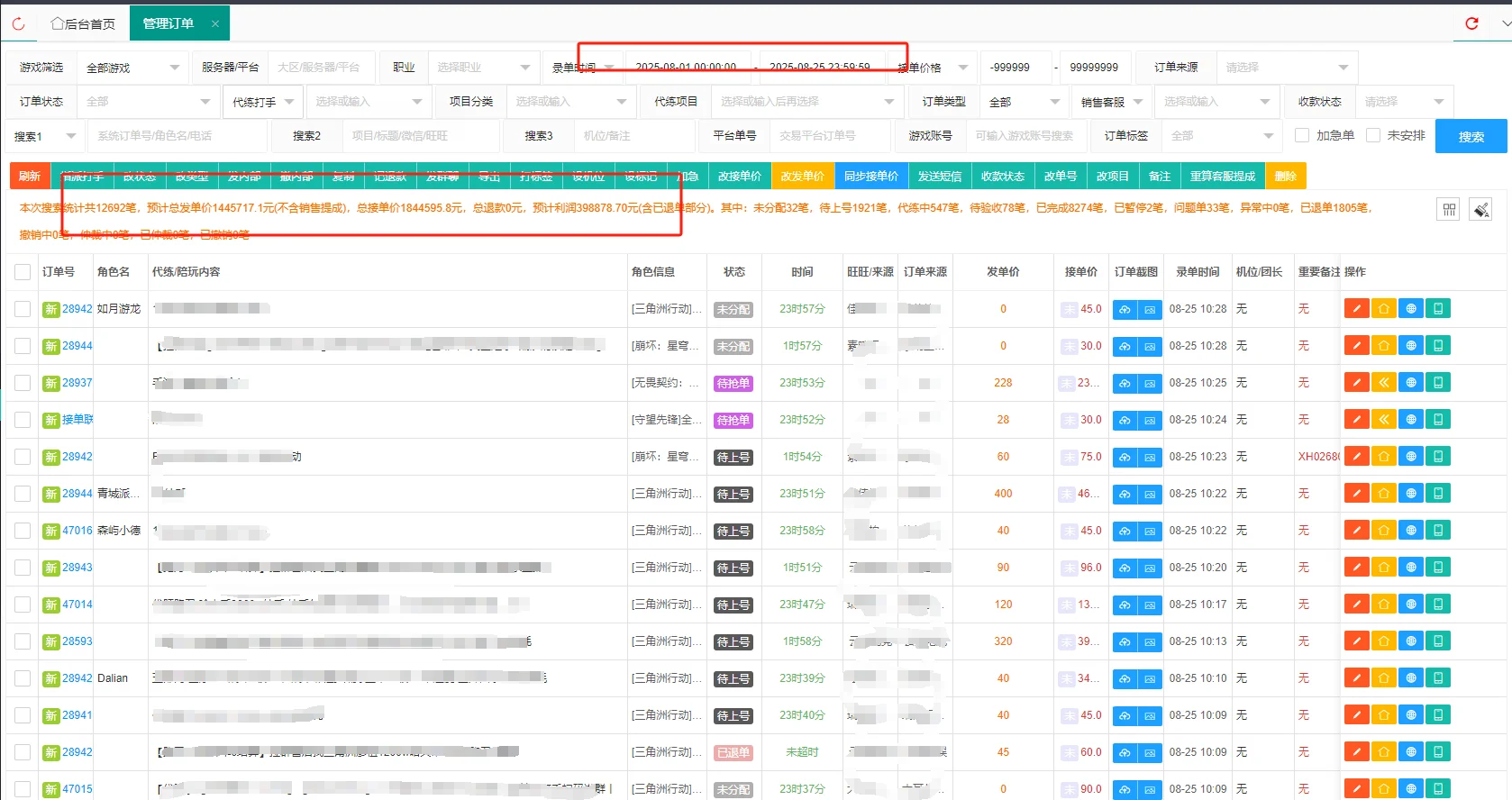The width and height of the screenshot is (1512, 800).
Task: Tick the checkbox for order 47015
Action: (23, 789)
